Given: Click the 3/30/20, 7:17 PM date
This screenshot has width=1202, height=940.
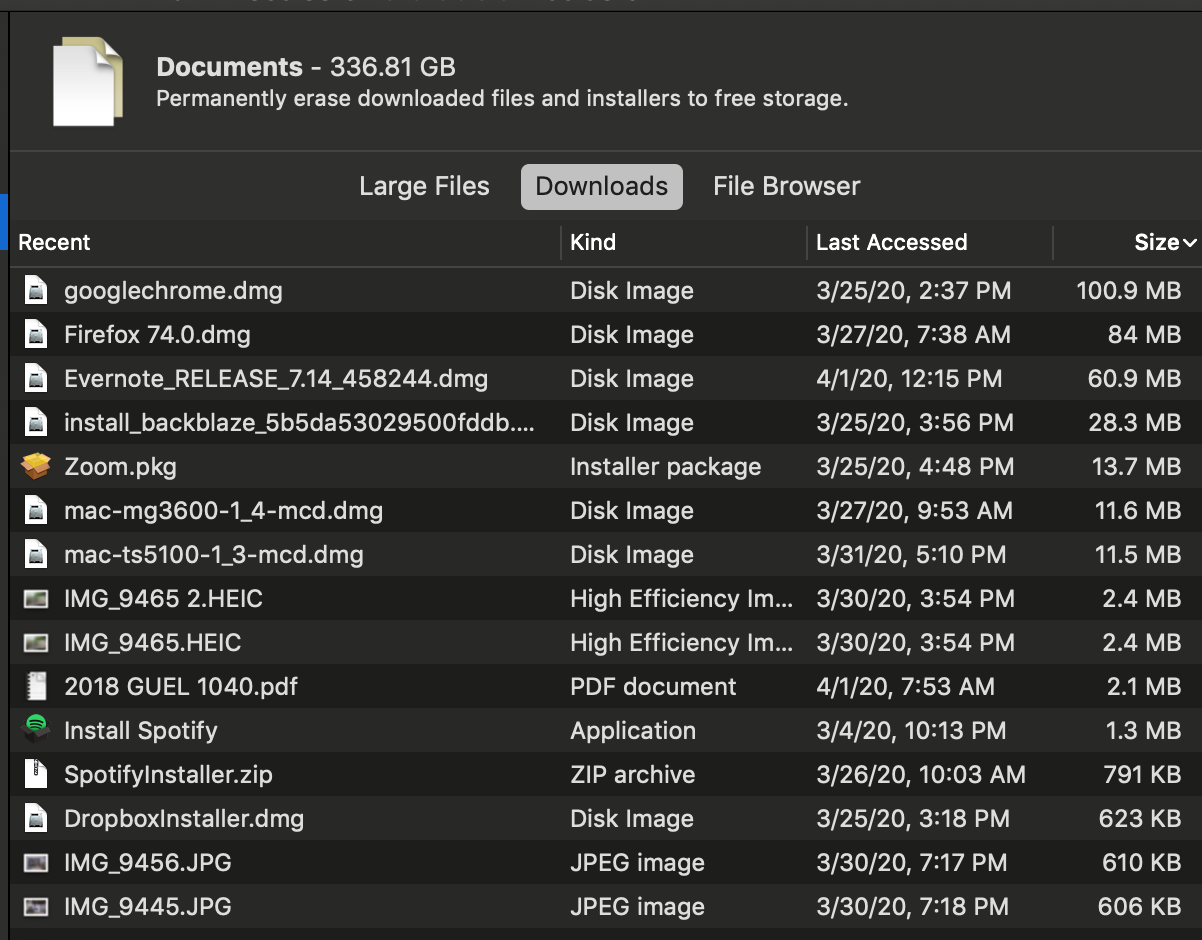Looking at the screenshot, I should 912,863.
